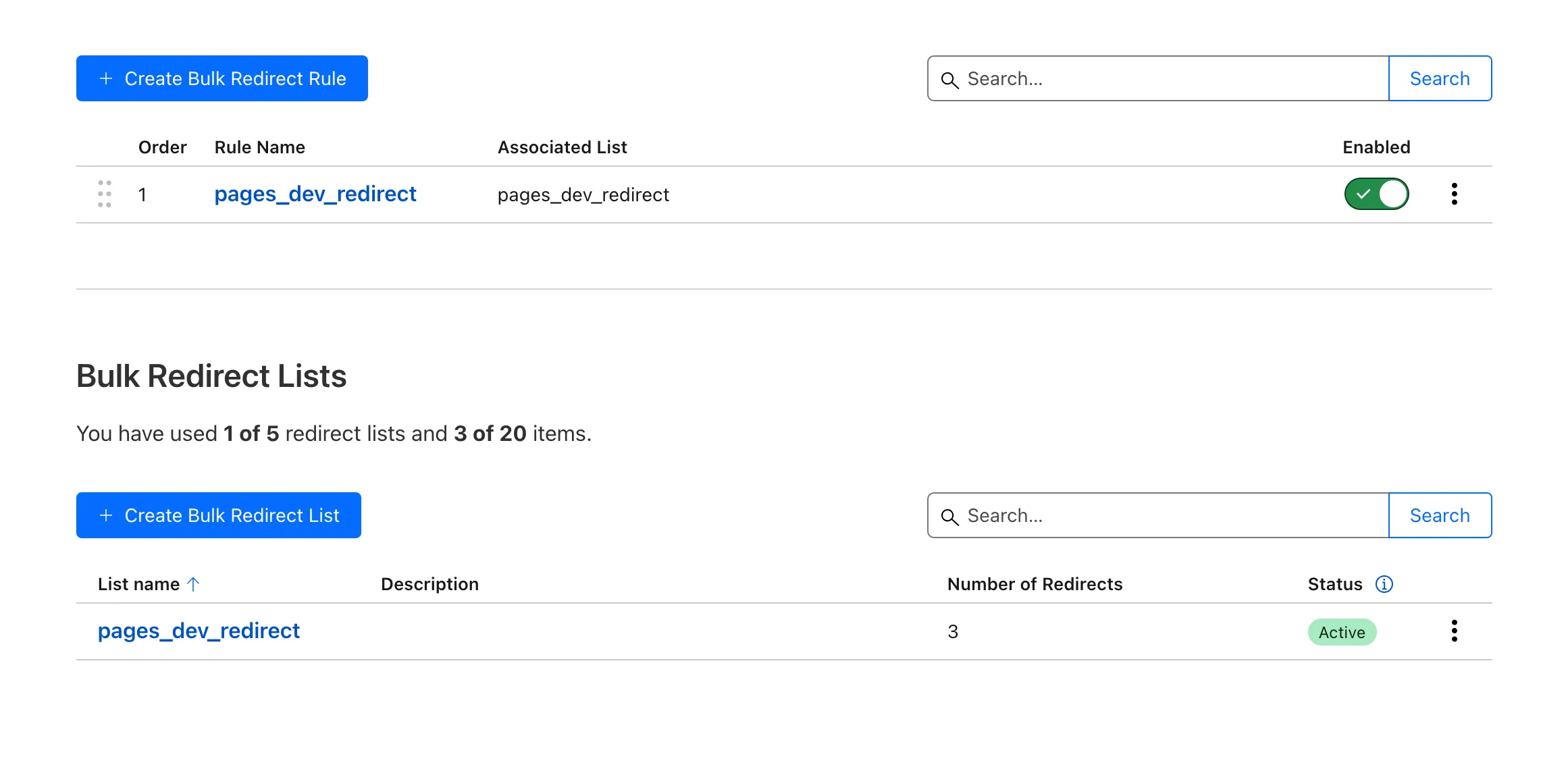Open three-dot menu for pages_dev_redirect list
The height and width of the screenshot is (759, 1568).
tap(1454, 631)
